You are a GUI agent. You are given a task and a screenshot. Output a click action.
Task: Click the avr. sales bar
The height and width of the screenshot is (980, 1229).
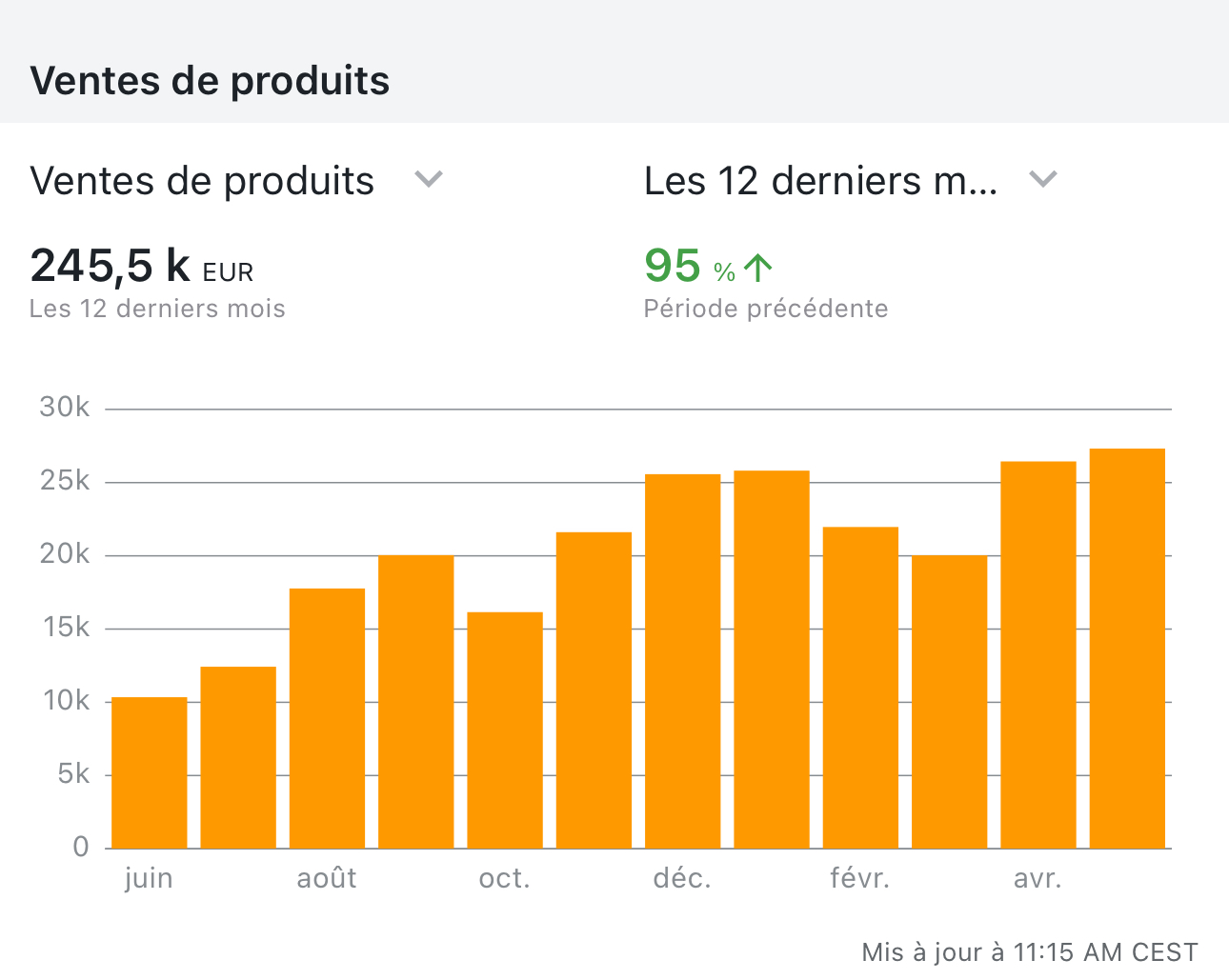(x=1038, y=655)
